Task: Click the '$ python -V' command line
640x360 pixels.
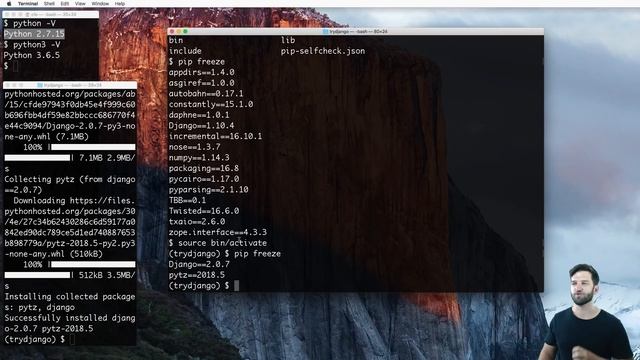Action: click(30, 23)
